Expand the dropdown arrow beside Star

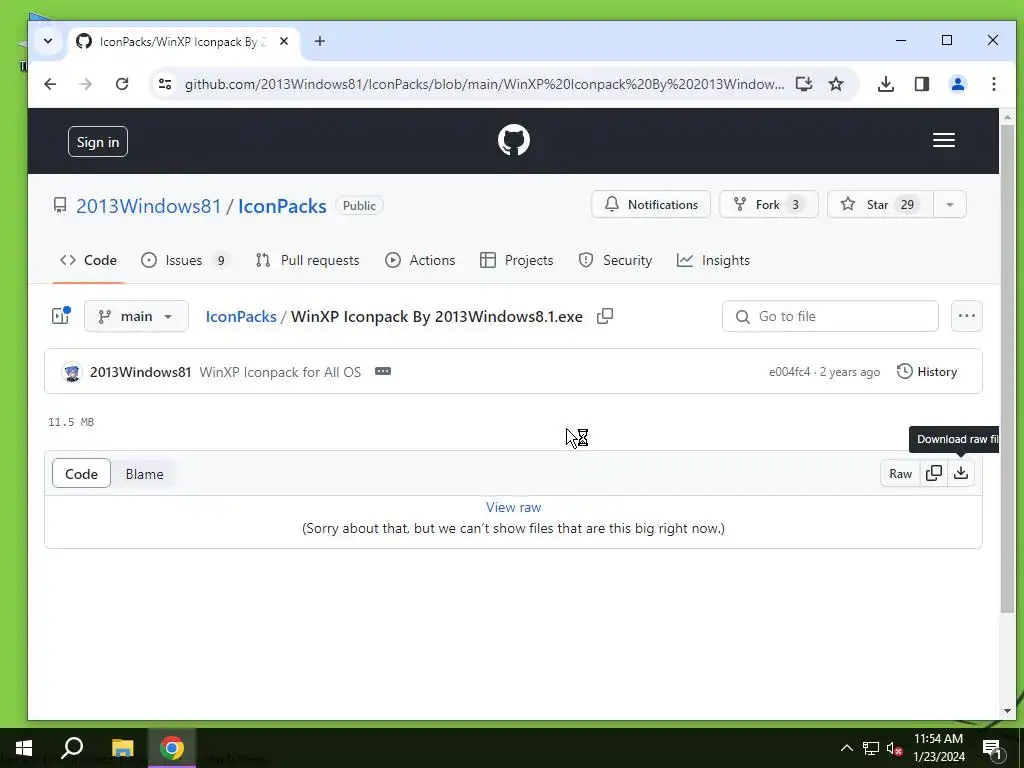950,204
